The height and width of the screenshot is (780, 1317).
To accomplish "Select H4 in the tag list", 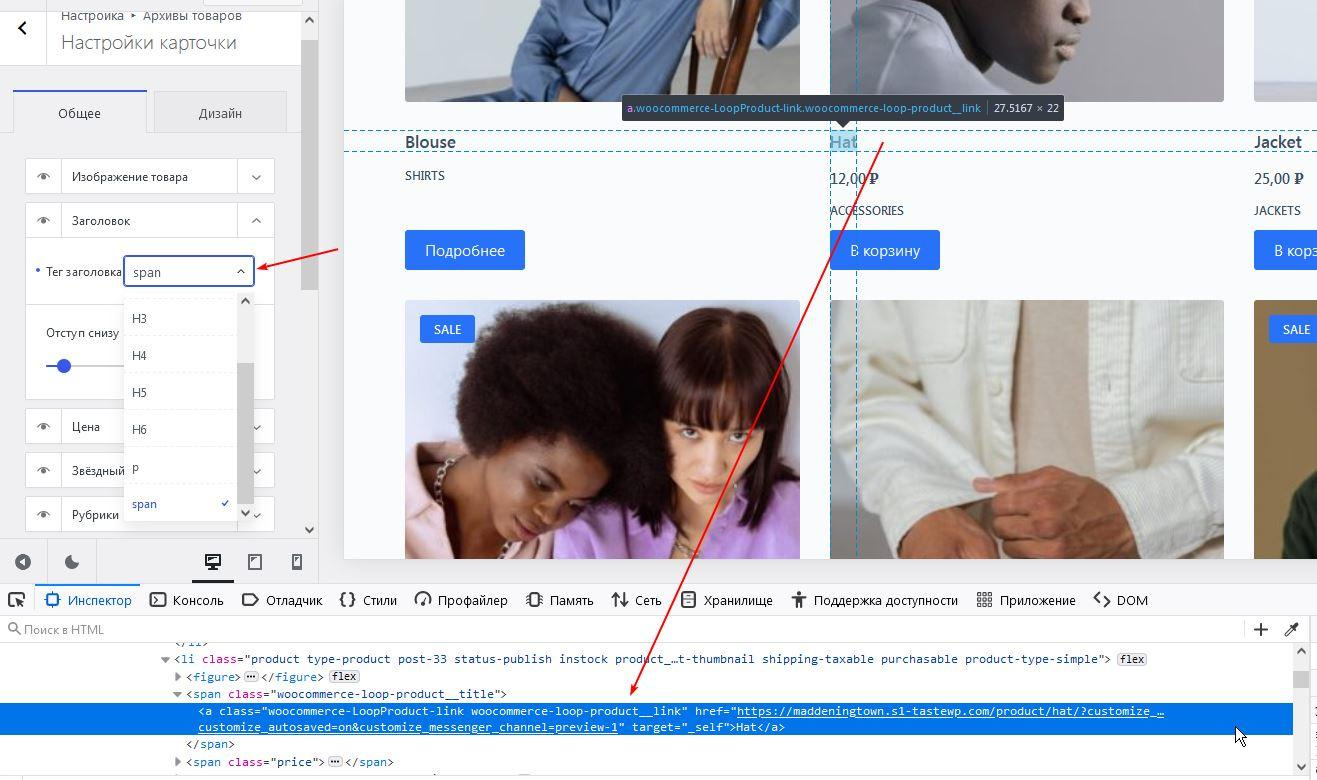I will click(180, 356).
